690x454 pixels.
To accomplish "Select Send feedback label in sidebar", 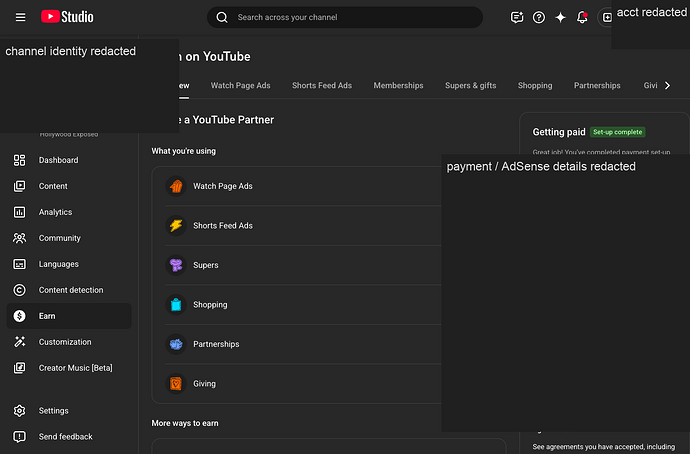I will click(66, 437).
